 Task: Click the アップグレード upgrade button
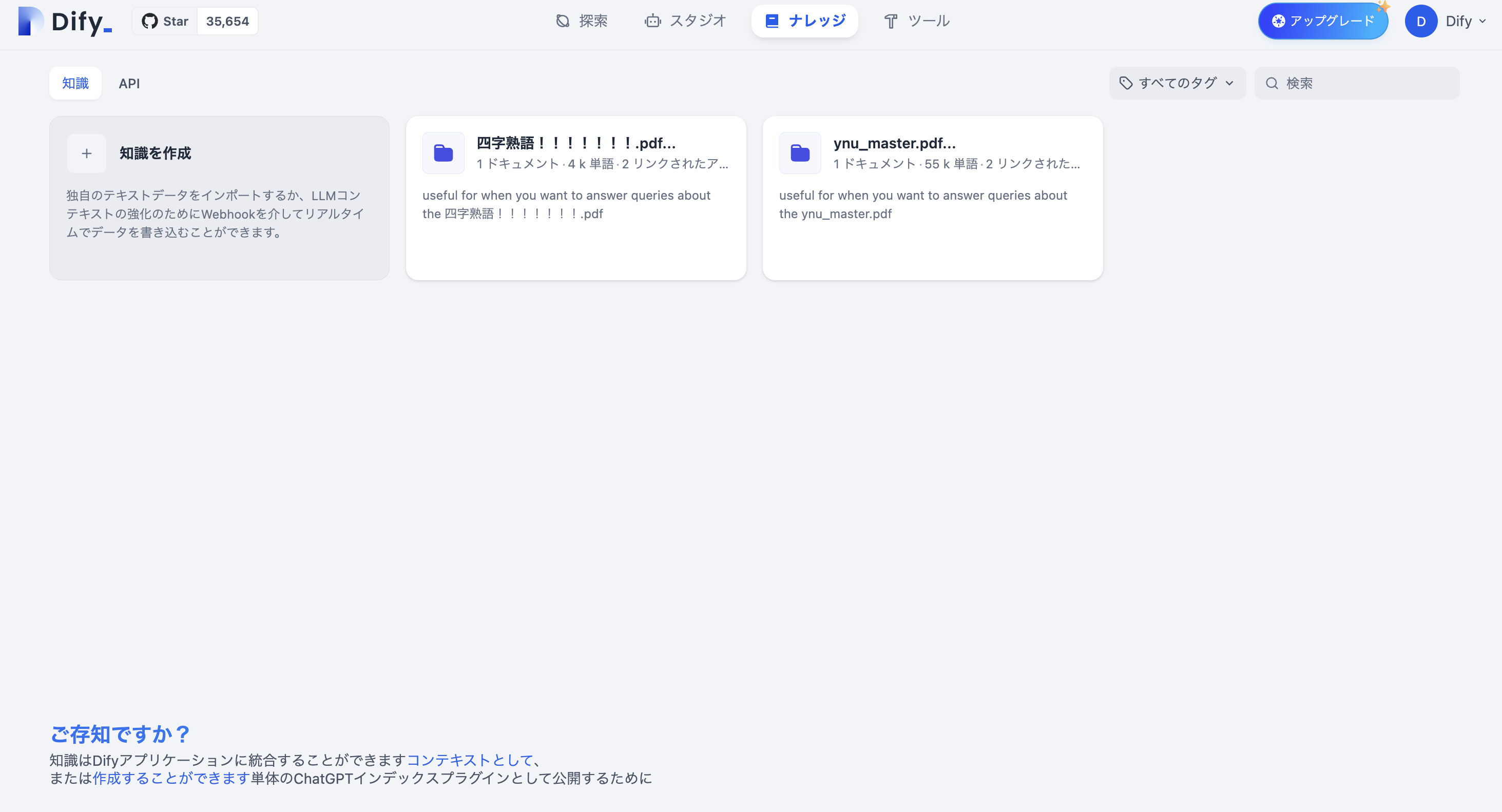pyautogui.click(x=1322, y=22)
